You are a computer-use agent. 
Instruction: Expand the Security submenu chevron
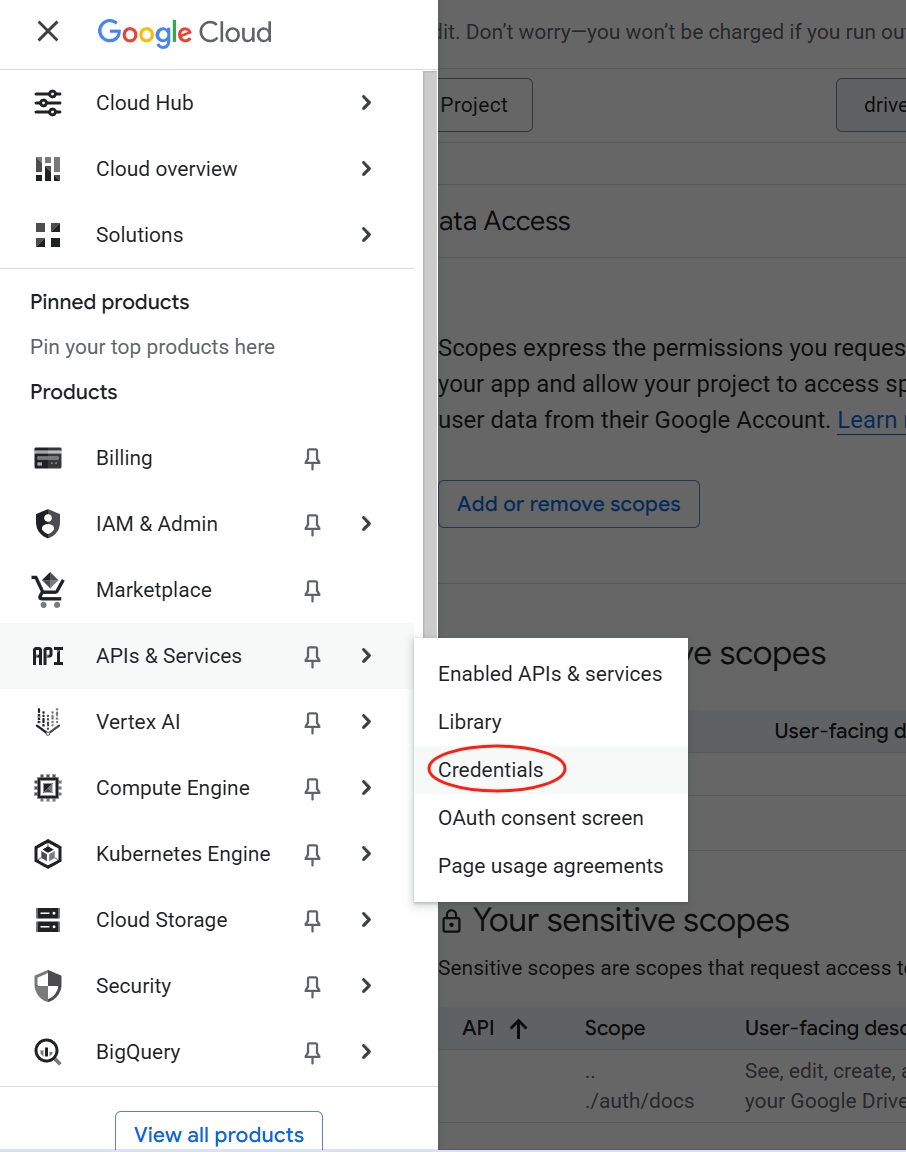click(x=366, y=986)
